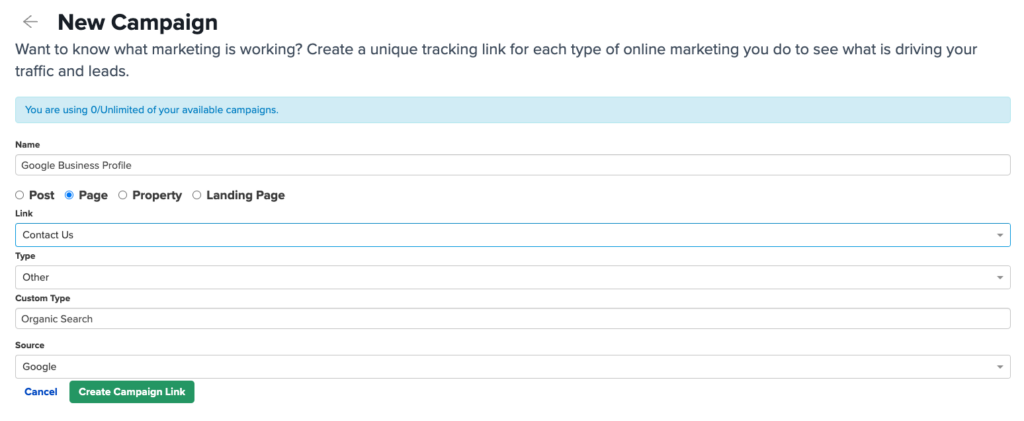
Task: Focus the Custom Type field
Action: pos(513,319)
